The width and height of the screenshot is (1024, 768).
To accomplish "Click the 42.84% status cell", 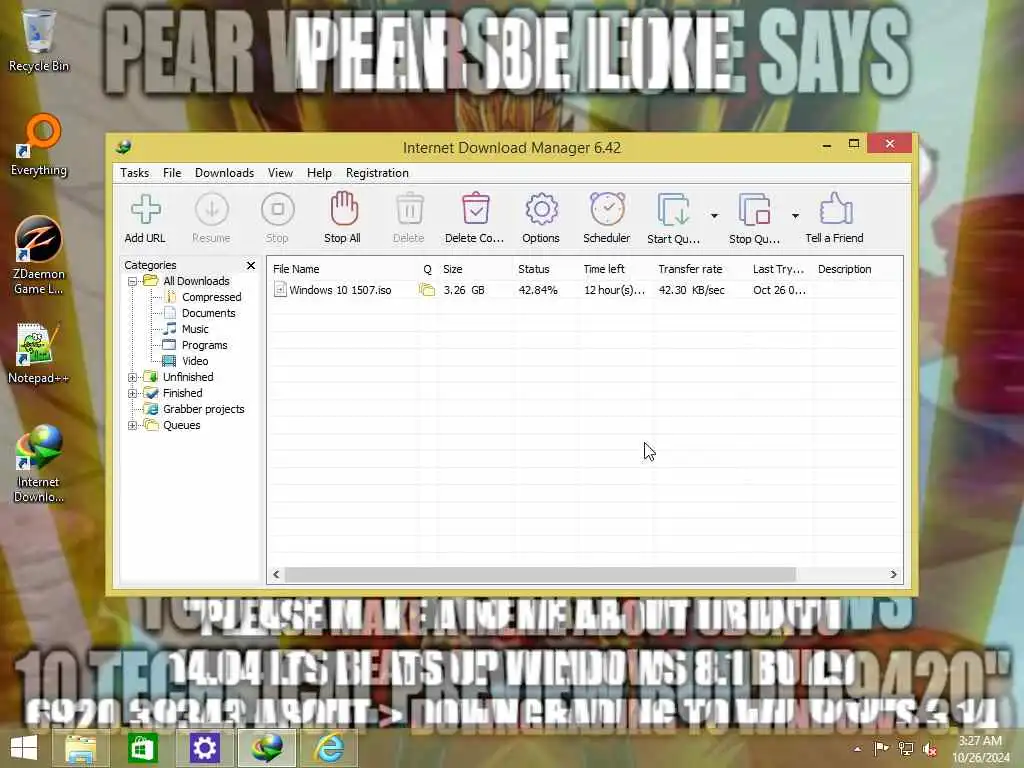I will [537, 290].
